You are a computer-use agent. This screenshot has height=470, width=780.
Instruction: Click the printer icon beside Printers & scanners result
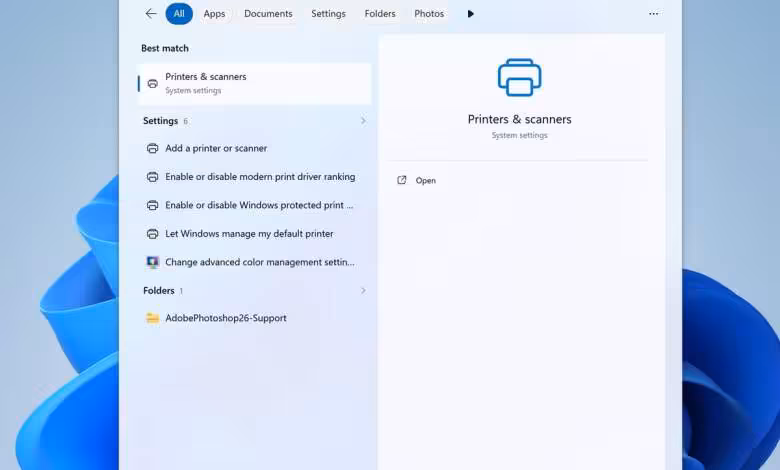(153, 84)
